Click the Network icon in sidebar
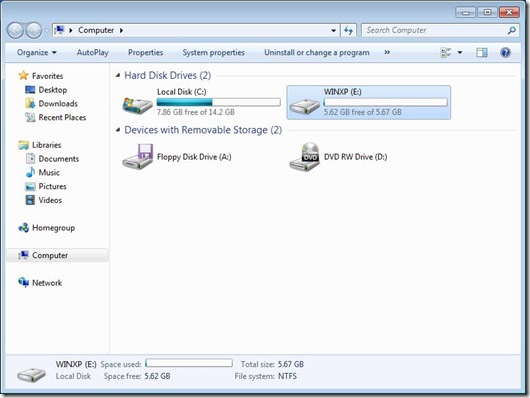530x398 pixels. coord(23,282)
